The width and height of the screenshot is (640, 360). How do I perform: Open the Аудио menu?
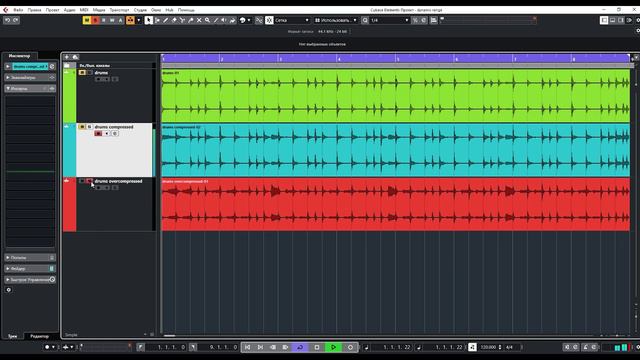pyautogui.click(x=69, y=10)
